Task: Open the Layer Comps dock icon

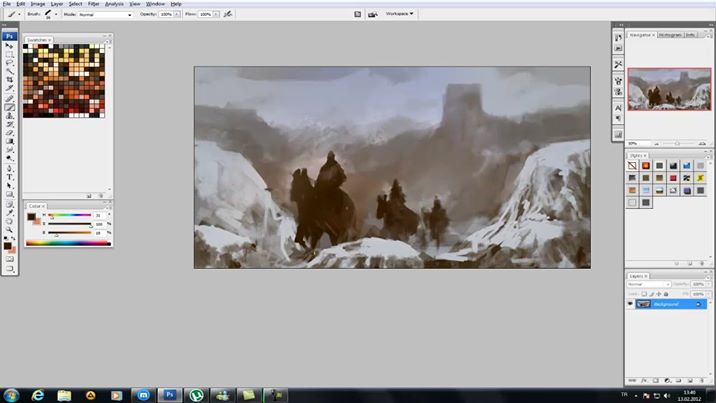Action: click(x=618, y=134)
